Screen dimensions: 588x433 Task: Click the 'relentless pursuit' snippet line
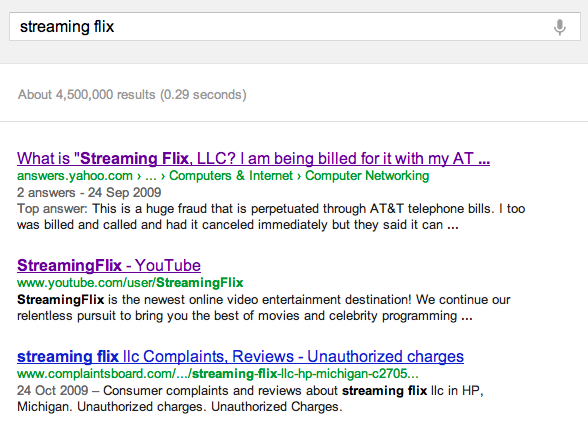pyautogui.click(x=244, y=316)
